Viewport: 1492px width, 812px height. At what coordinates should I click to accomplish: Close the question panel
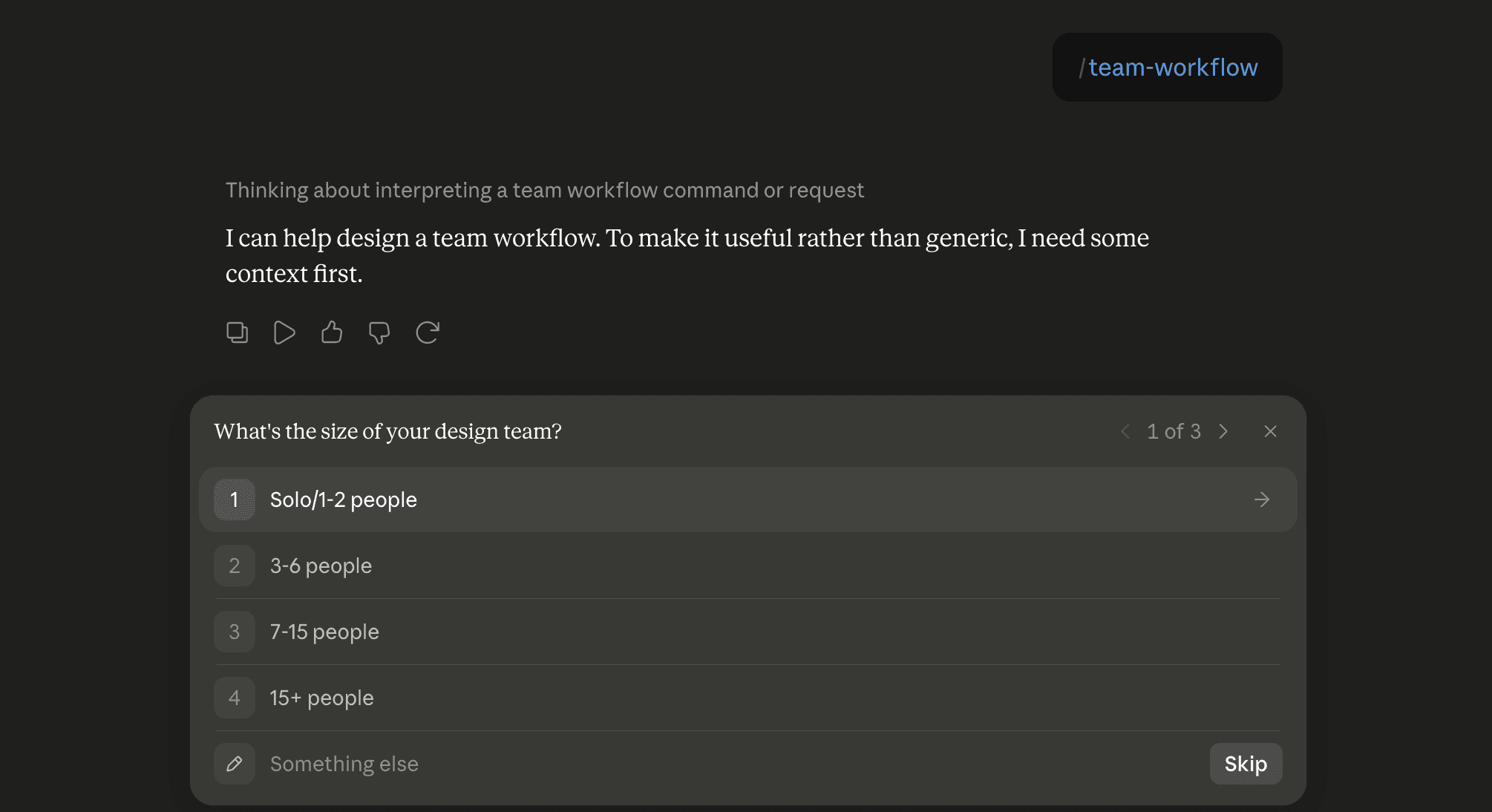click(x=1270, y=431)
